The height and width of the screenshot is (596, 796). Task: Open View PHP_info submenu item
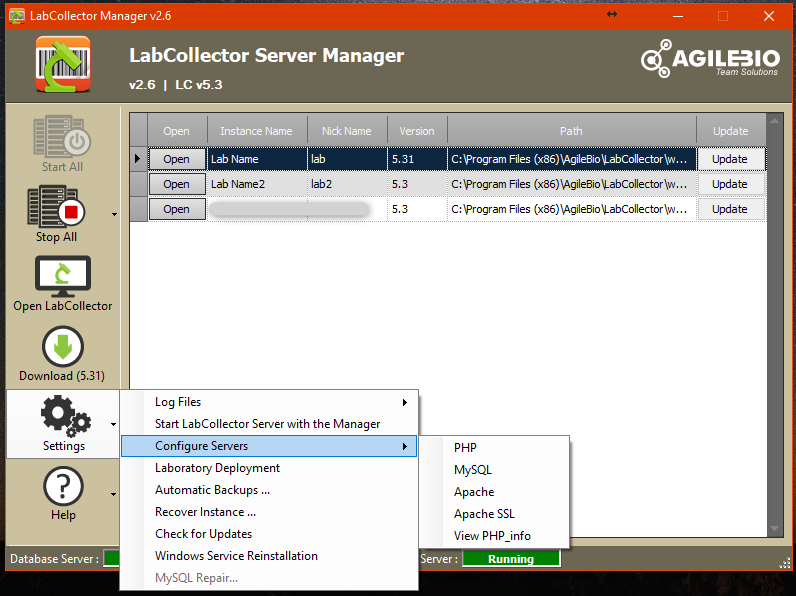click(x=494, y=536)
